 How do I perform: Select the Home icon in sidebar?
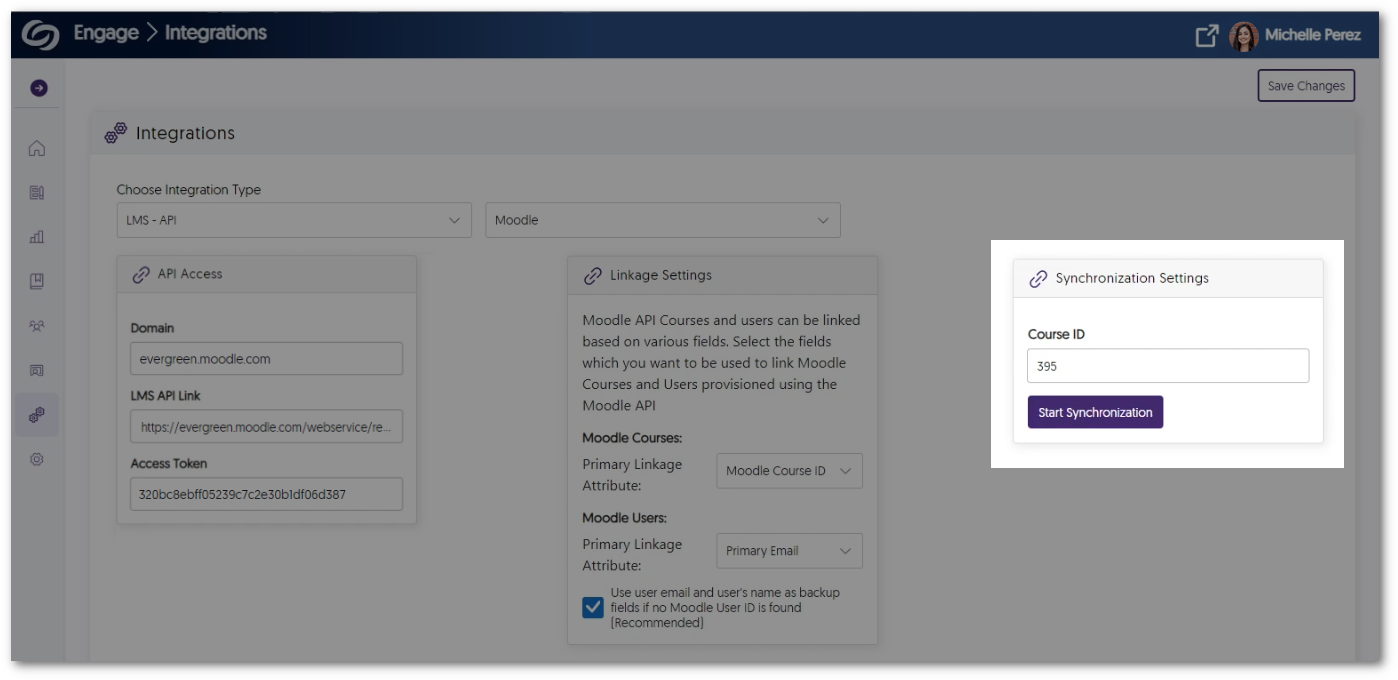(x=37, y=147)
